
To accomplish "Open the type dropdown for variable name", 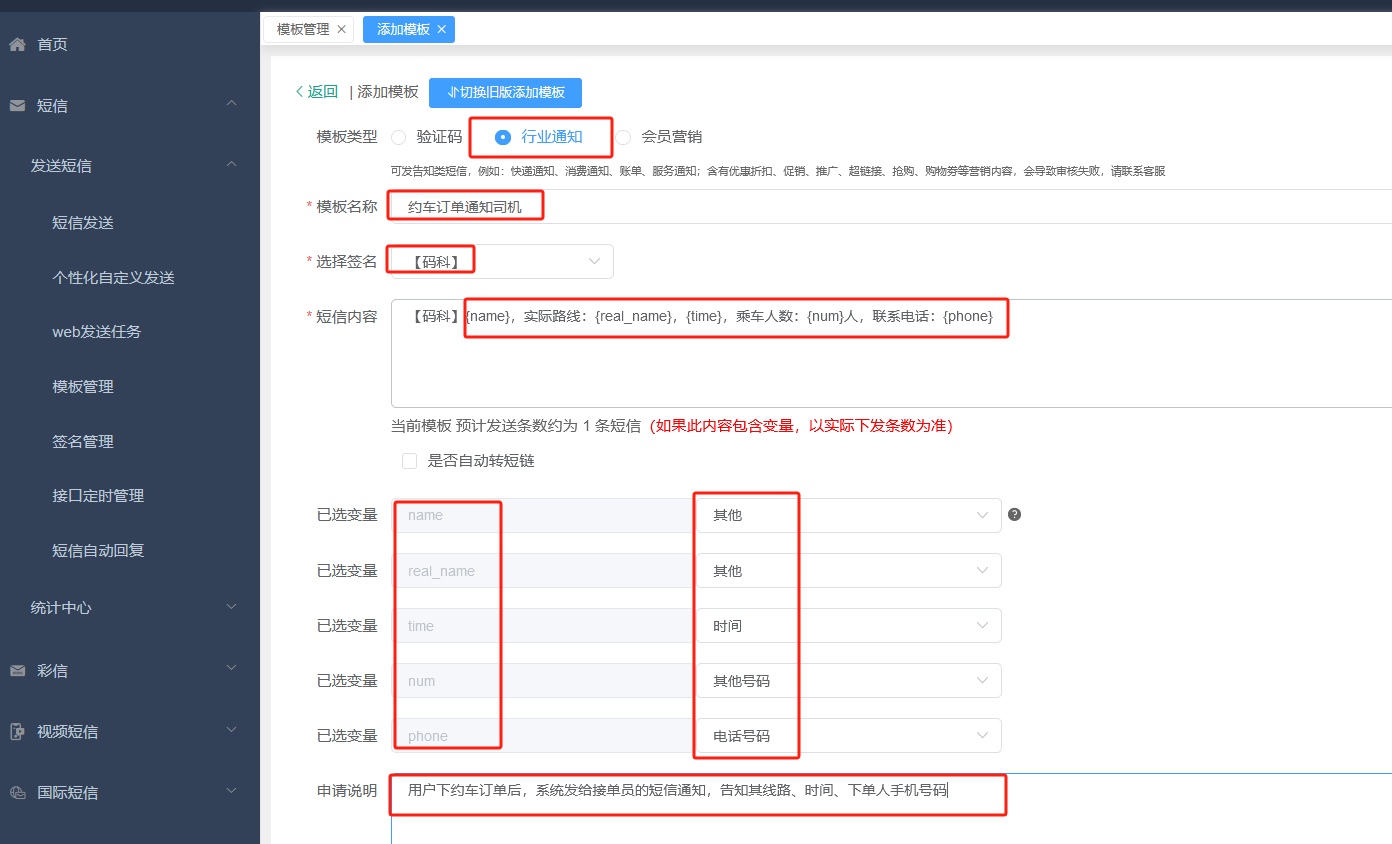I will pyautogui.click(x=849, y=515).
